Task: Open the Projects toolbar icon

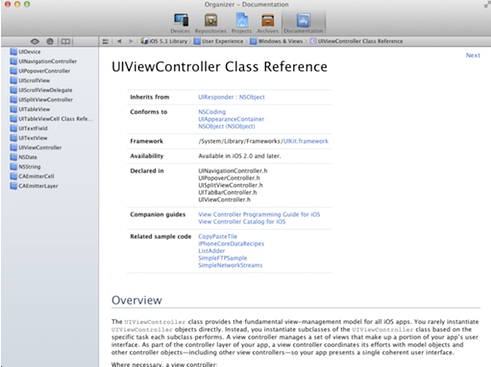Action: click(x=242, y=23)
